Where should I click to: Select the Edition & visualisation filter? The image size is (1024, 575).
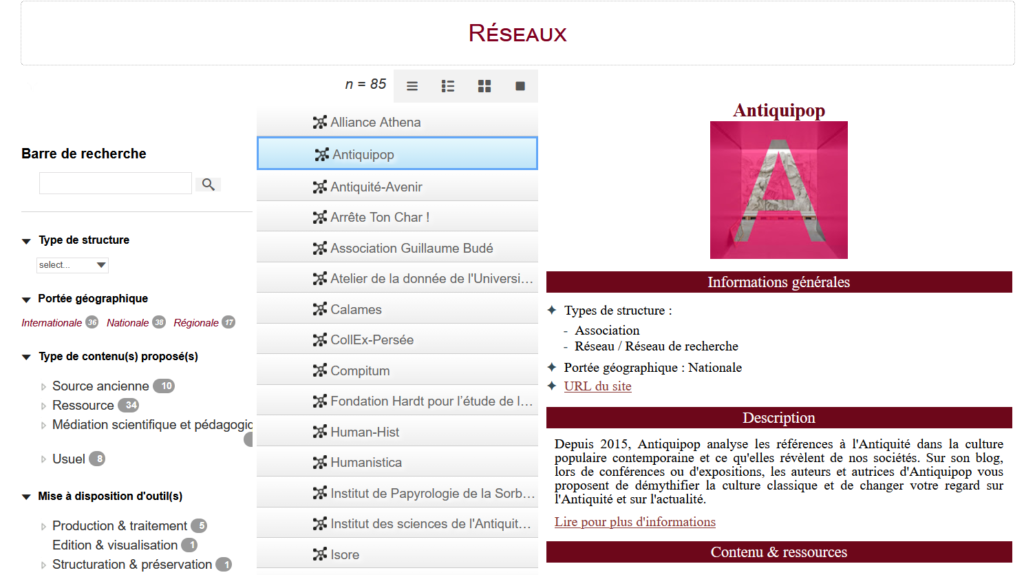(115, 545)
